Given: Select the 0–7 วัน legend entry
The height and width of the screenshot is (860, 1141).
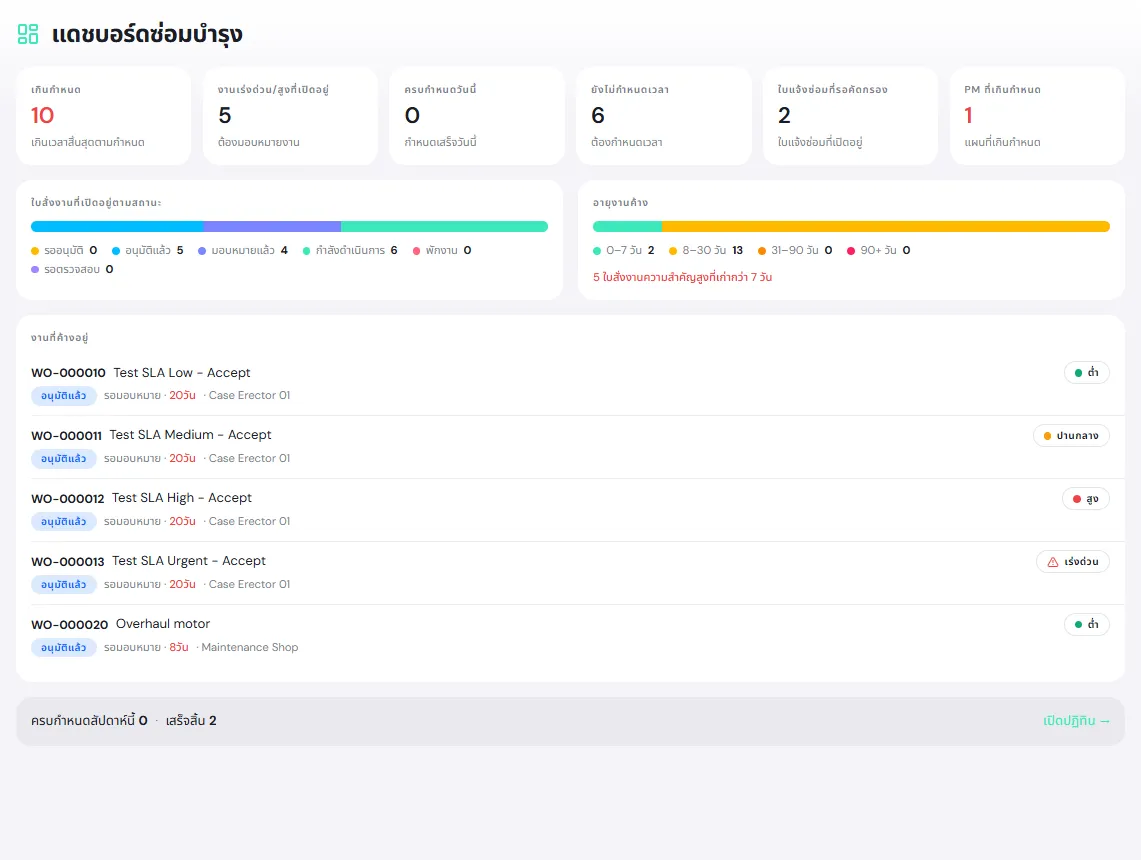Looking at the screenshot, I should coord(624,250).
